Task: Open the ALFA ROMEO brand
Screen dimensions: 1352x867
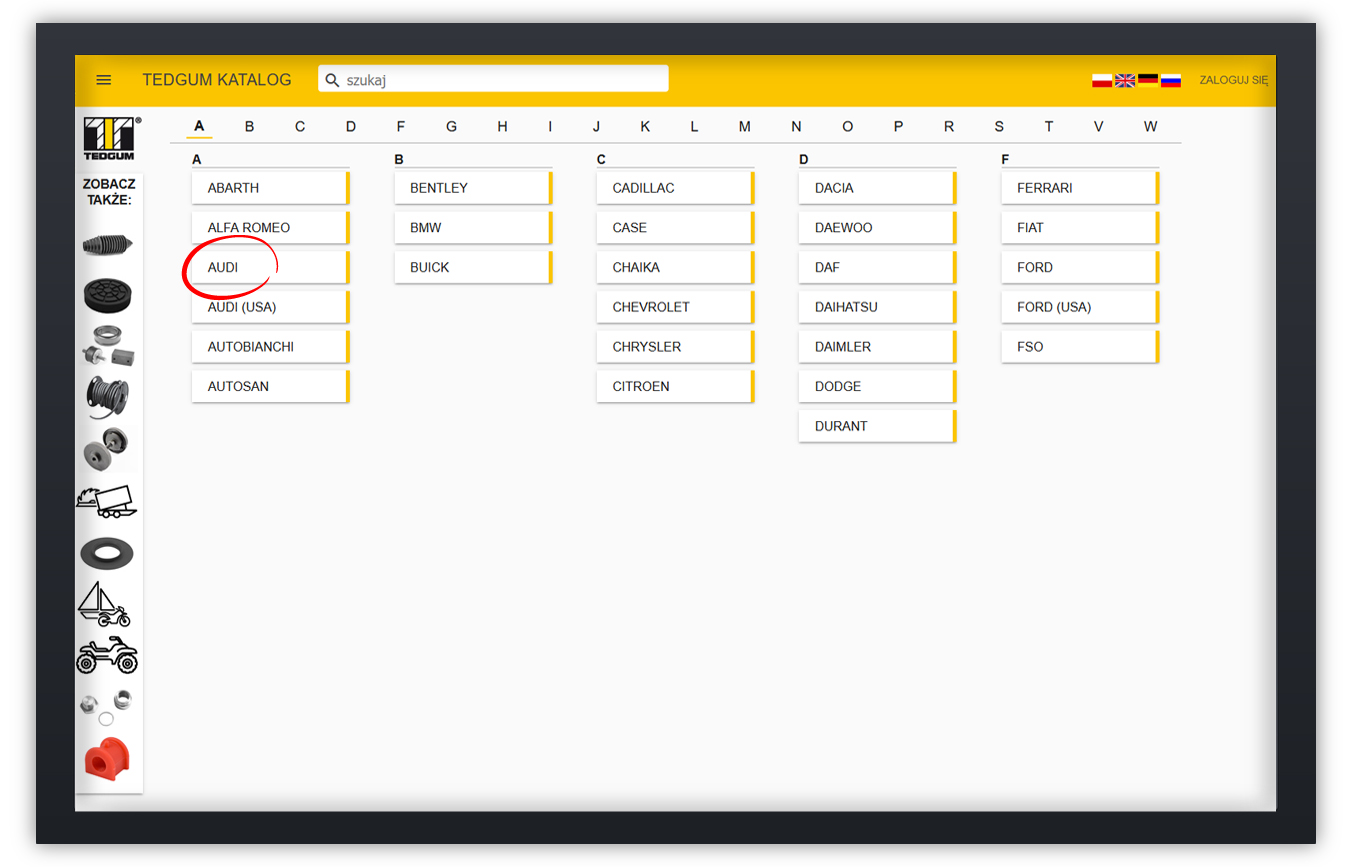Action: 271,228
